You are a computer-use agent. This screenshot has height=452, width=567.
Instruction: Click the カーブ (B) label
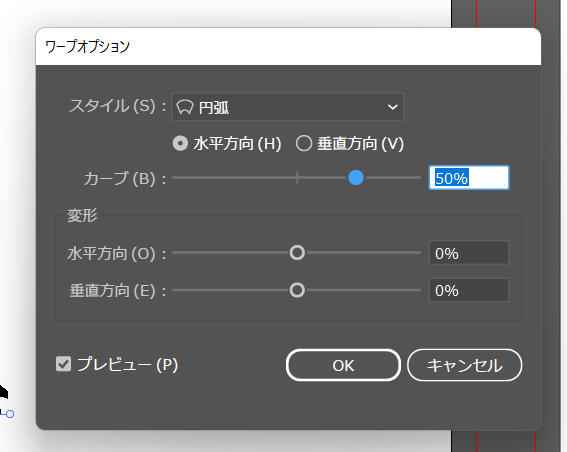[125, 178]
